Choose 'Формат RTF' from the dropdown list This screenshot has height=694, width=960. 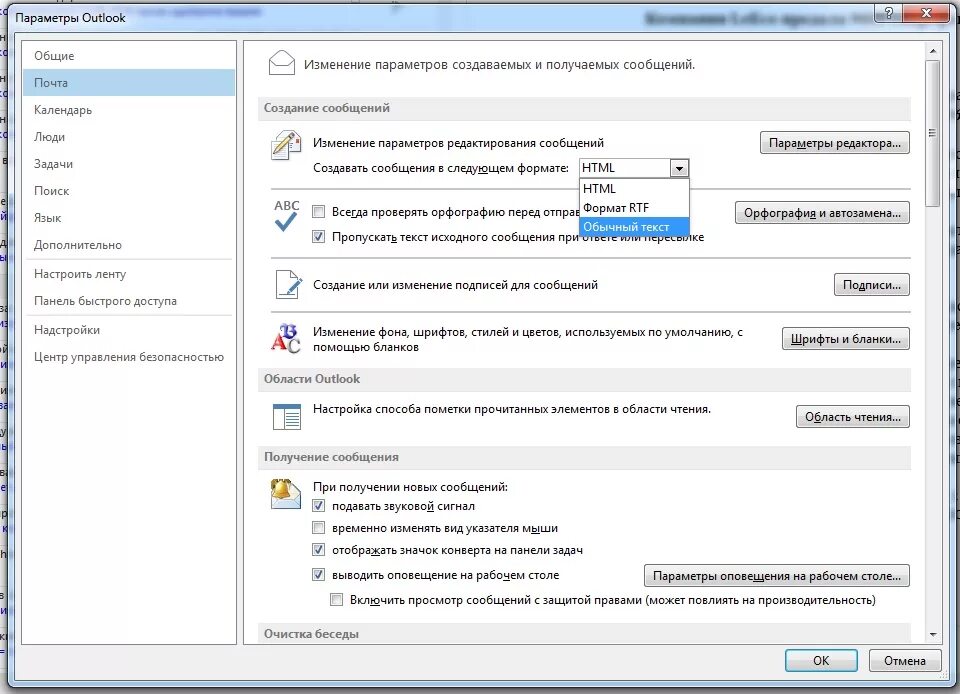click(x=634, y=207)
